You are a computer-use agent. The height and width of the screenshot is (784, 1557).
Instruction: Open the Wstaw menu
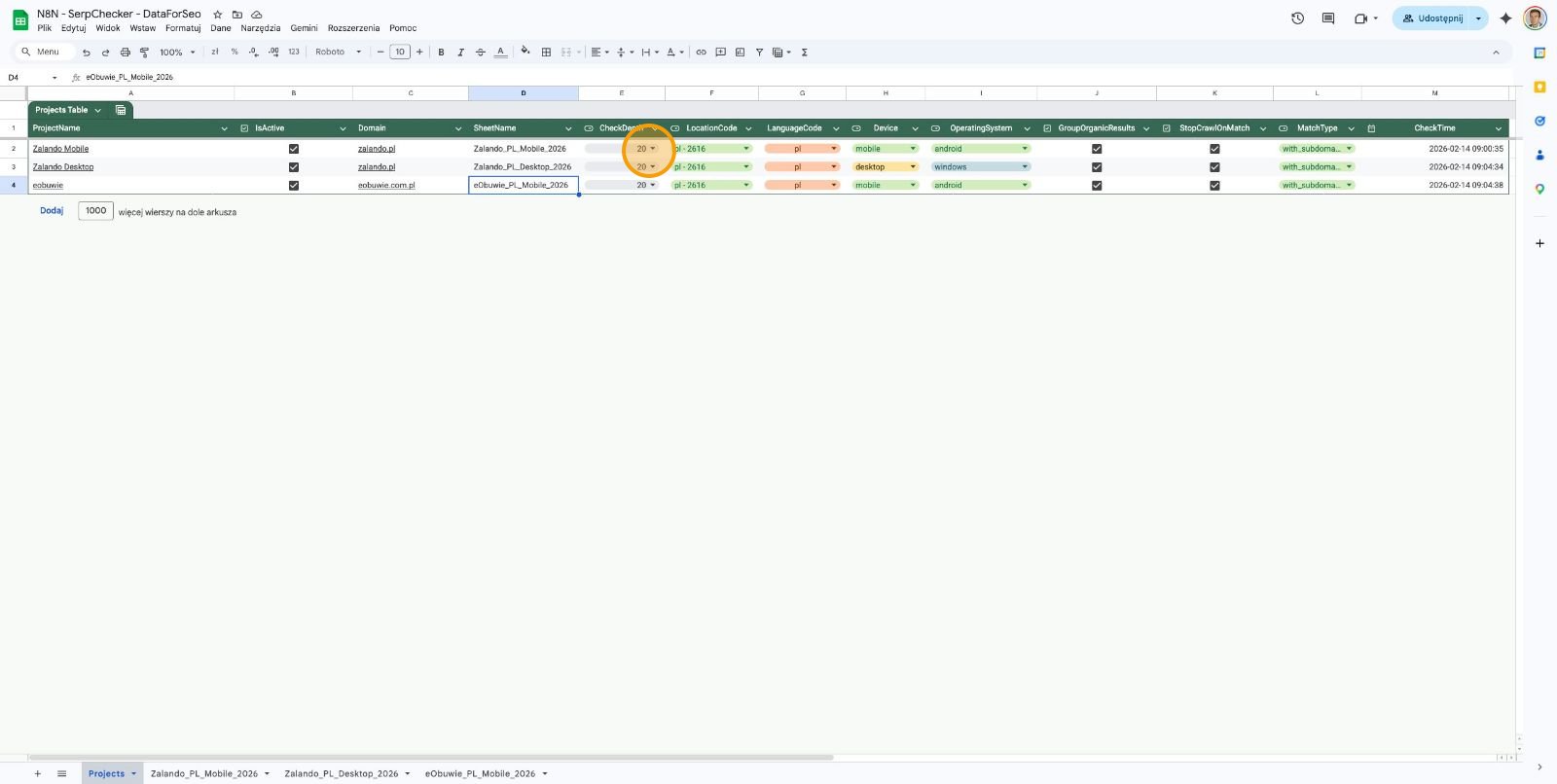click(x=143, y=28)
